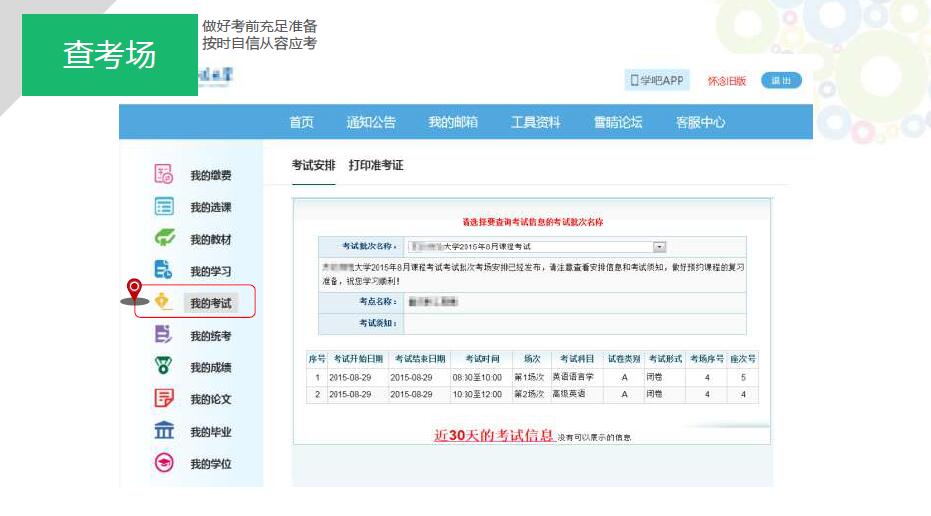This screenshot has width=931, height=516.
Task: Click the 考试开始日期 column header
Action: pyautogui.click(x=358, y=359)
